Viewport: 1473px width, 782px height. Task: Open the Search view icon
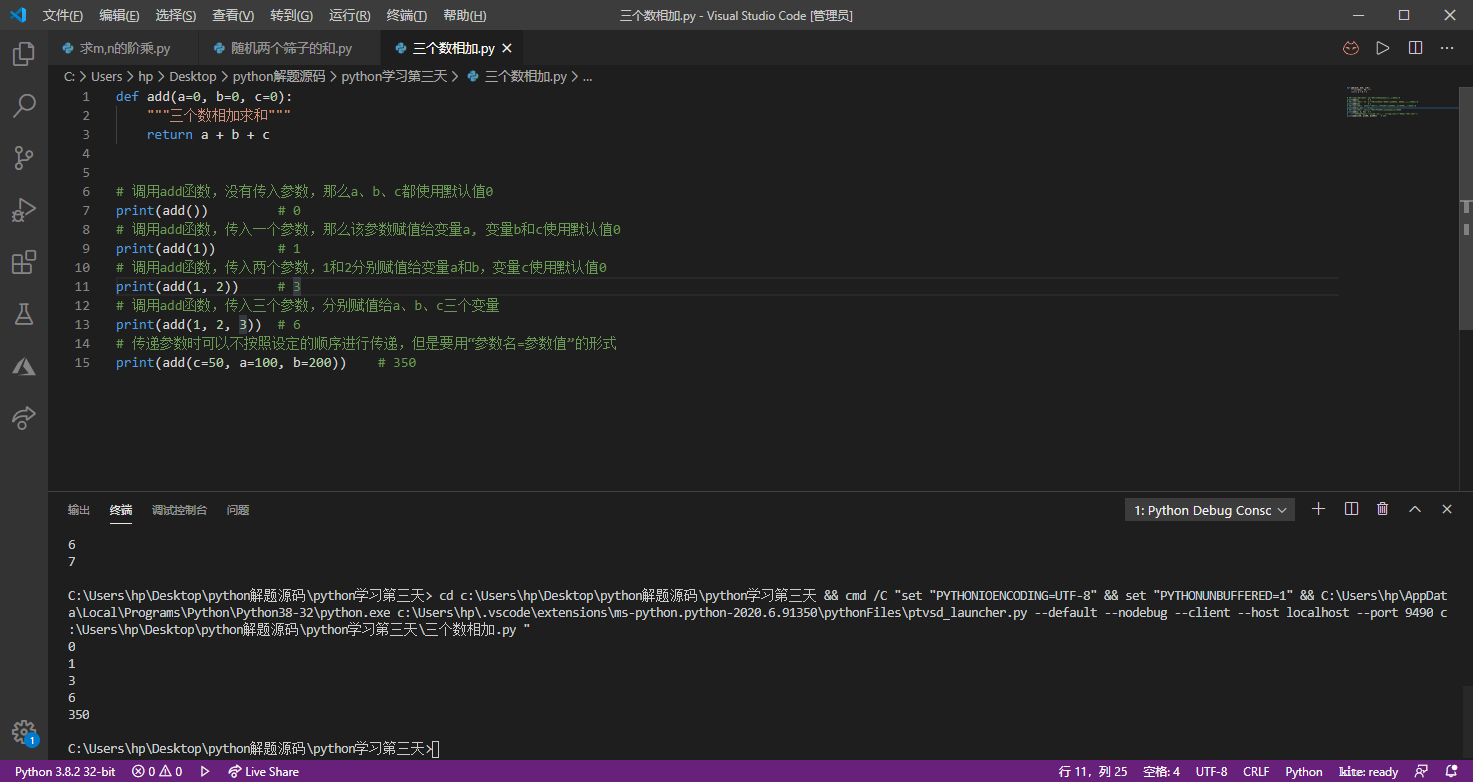click(x=24, y=105)
